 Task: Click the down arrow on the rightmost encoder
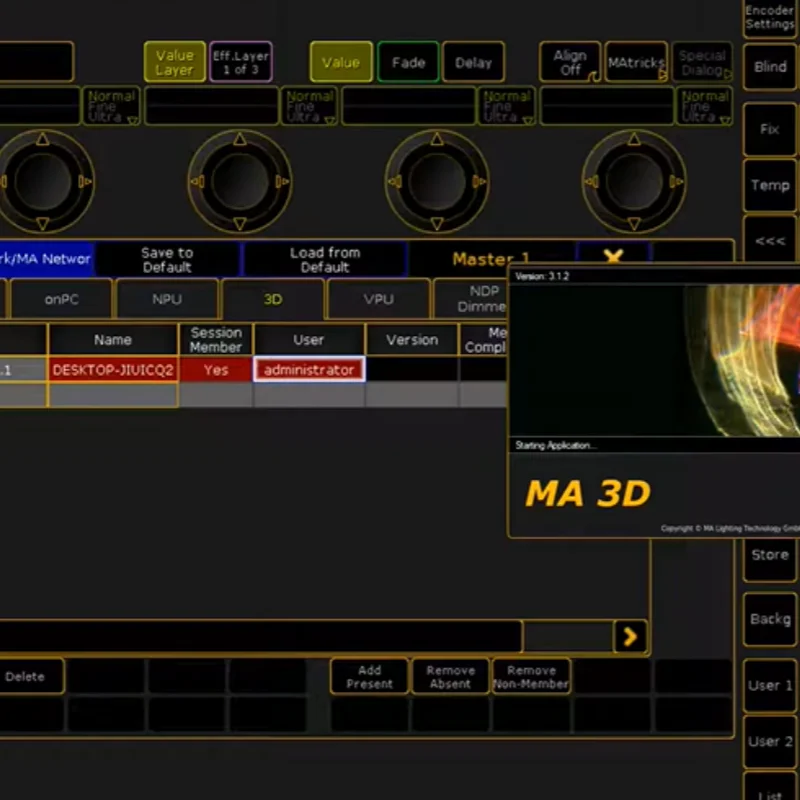[x=634, y=223]
